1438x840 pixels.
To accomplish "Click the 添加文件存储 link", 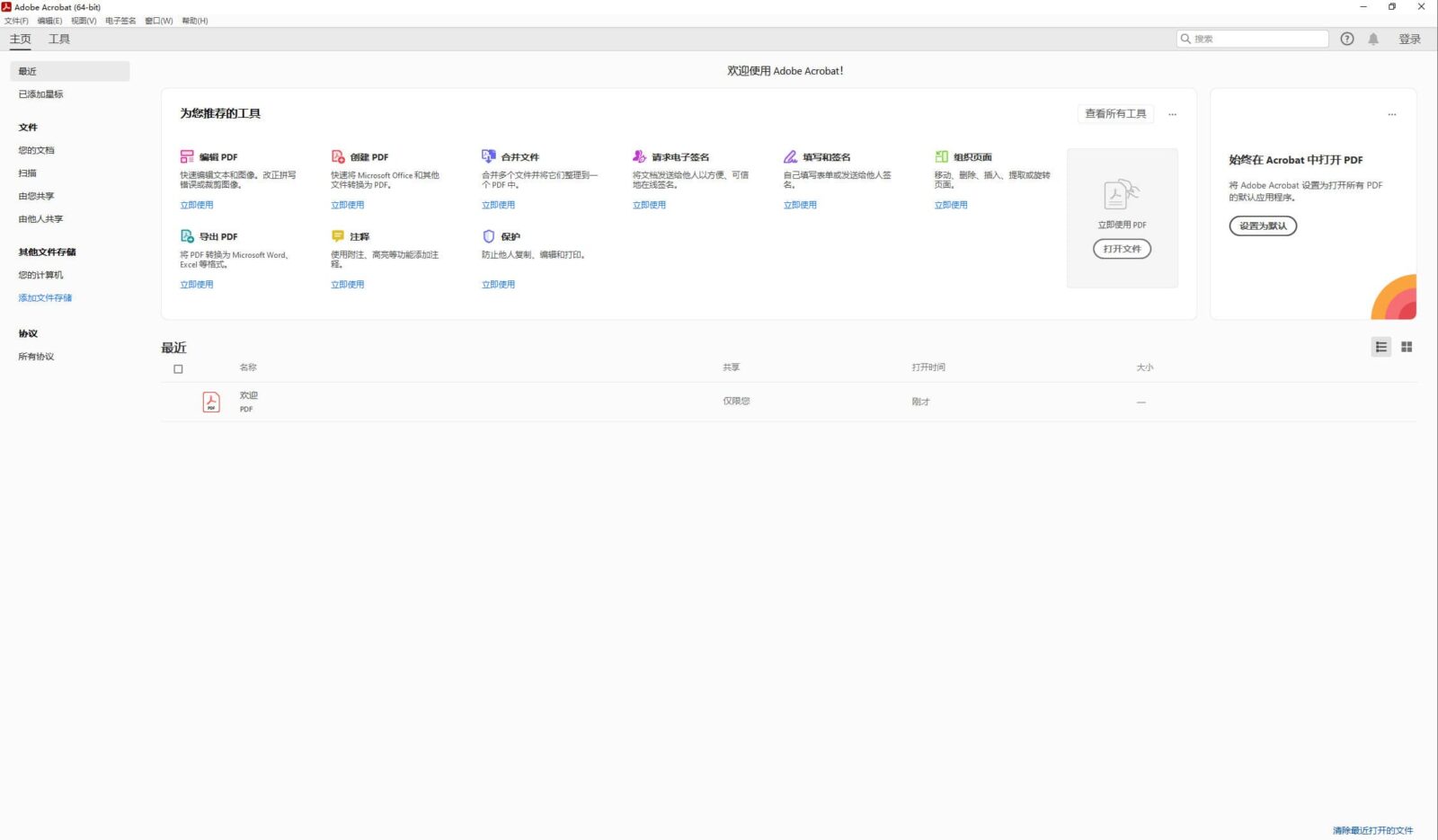I will [x=45, y=298].
